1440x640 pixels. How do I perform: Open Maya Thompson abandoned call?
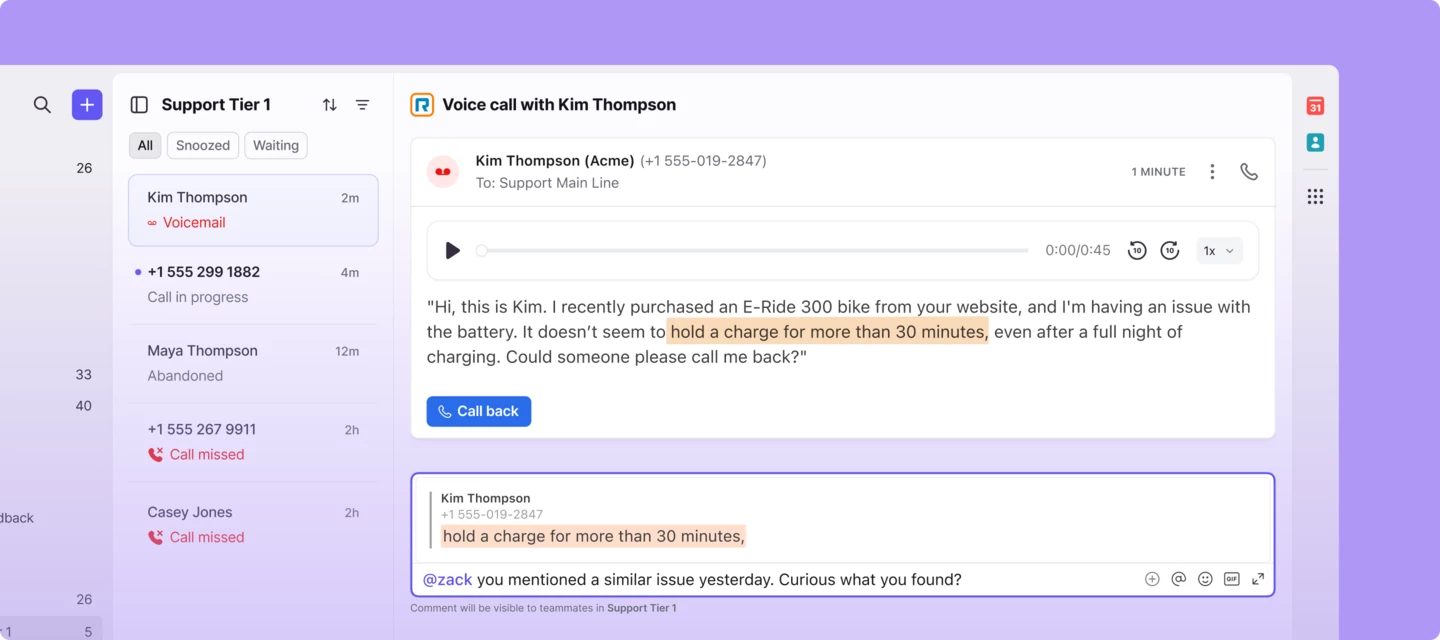[253, 363]
